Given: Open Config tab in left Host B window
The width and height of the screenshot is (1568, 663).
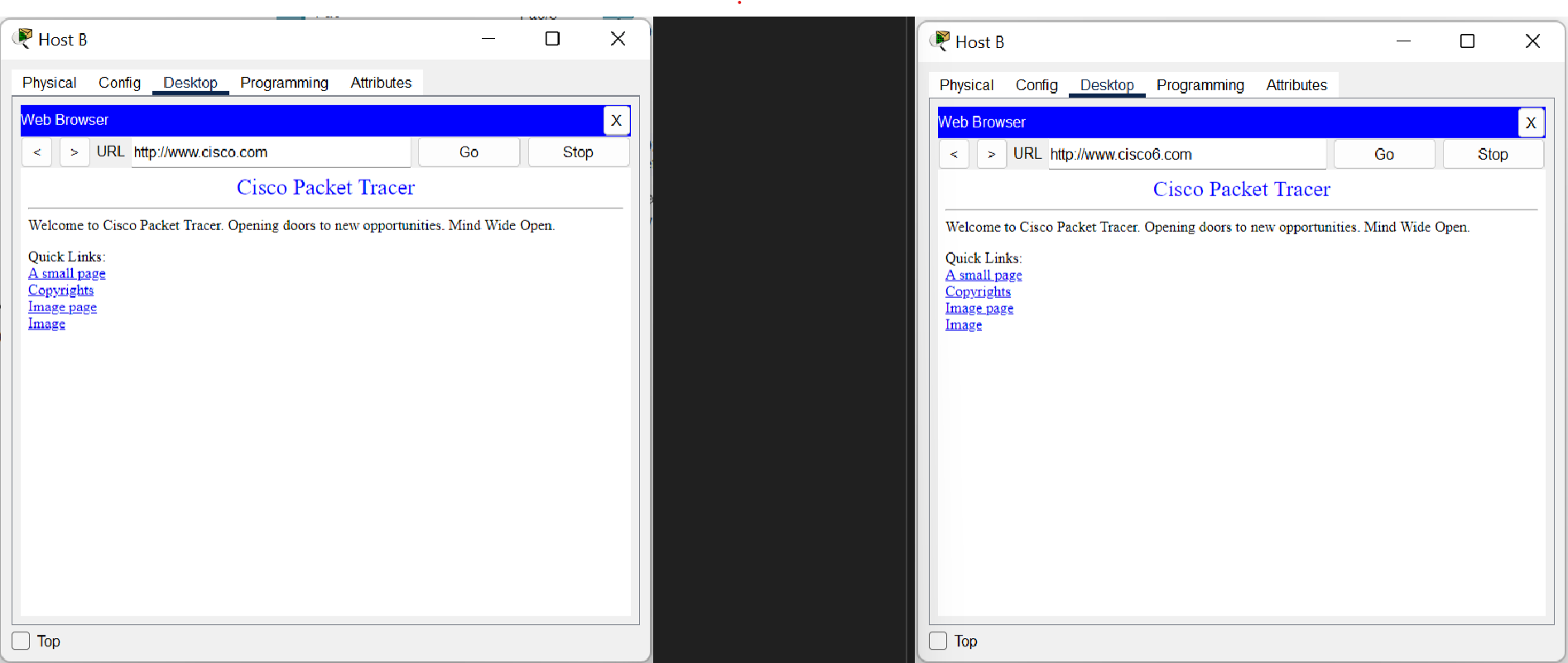Looking at the screenshot, I should tap(119, 83).
